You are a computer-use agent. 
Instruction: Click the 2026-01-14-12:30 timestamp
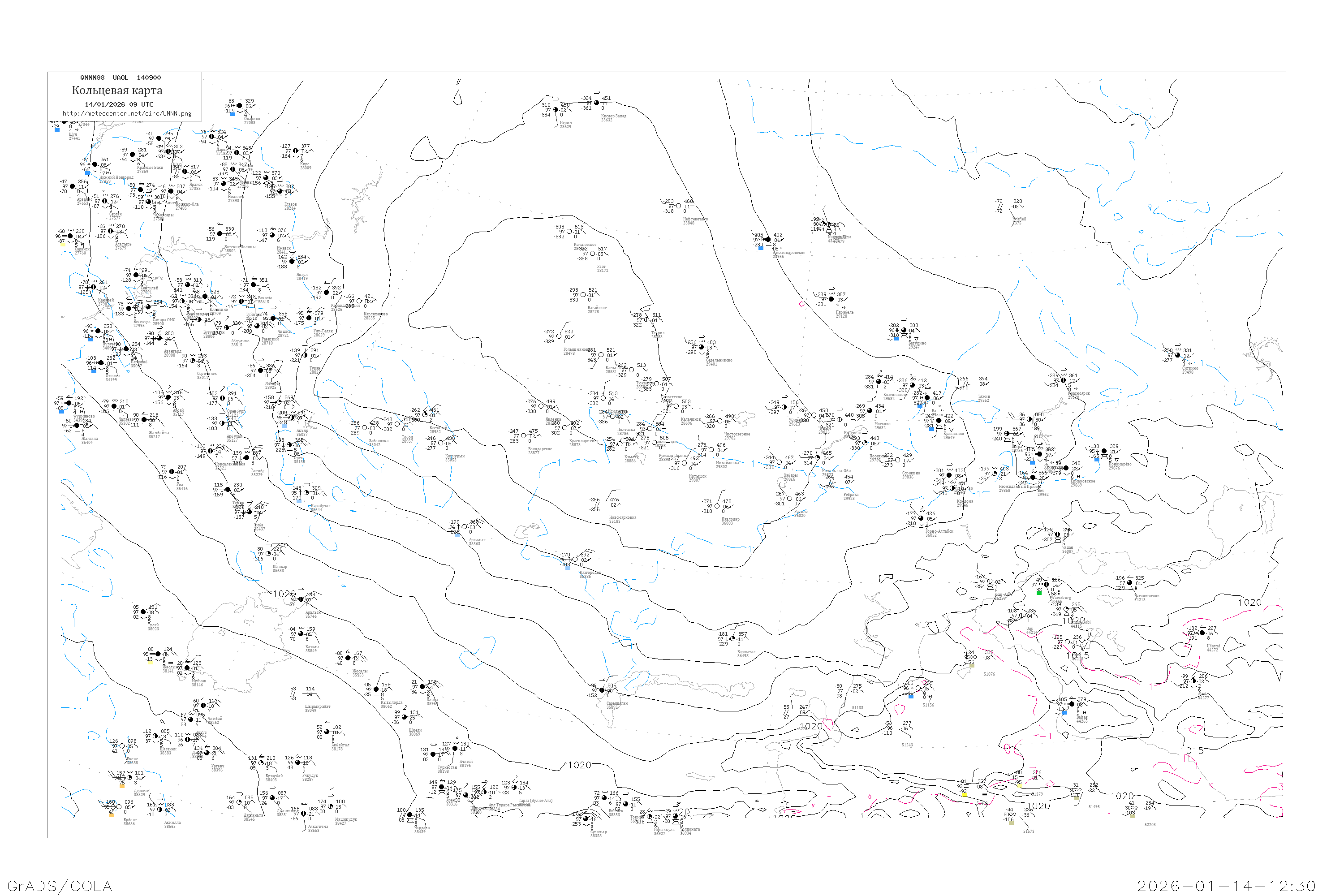click(x=1226, y=886)
